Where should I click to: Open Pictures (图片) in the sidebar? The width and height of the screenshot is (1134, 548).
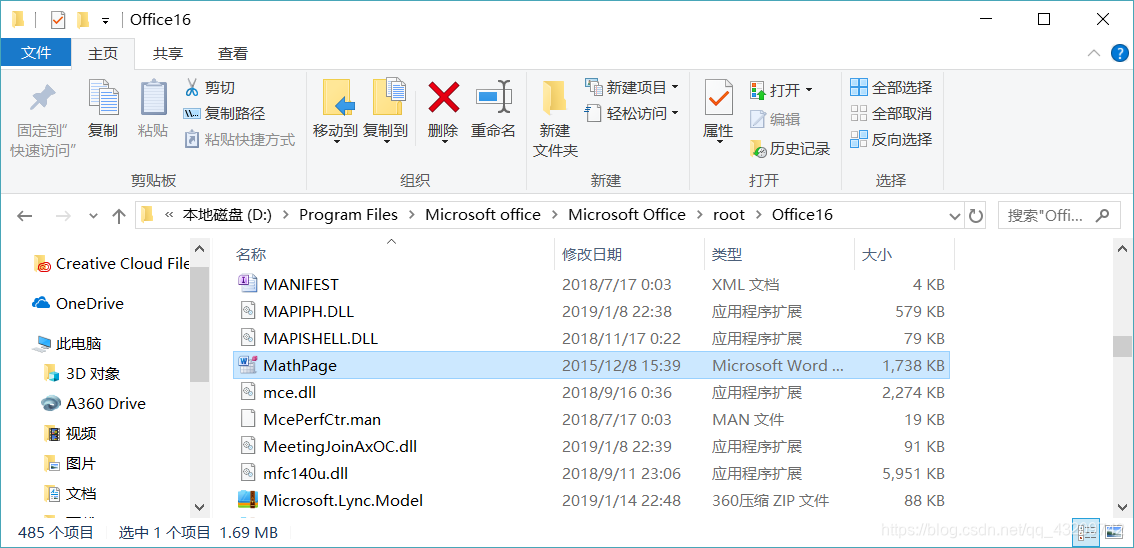(70, 463)
